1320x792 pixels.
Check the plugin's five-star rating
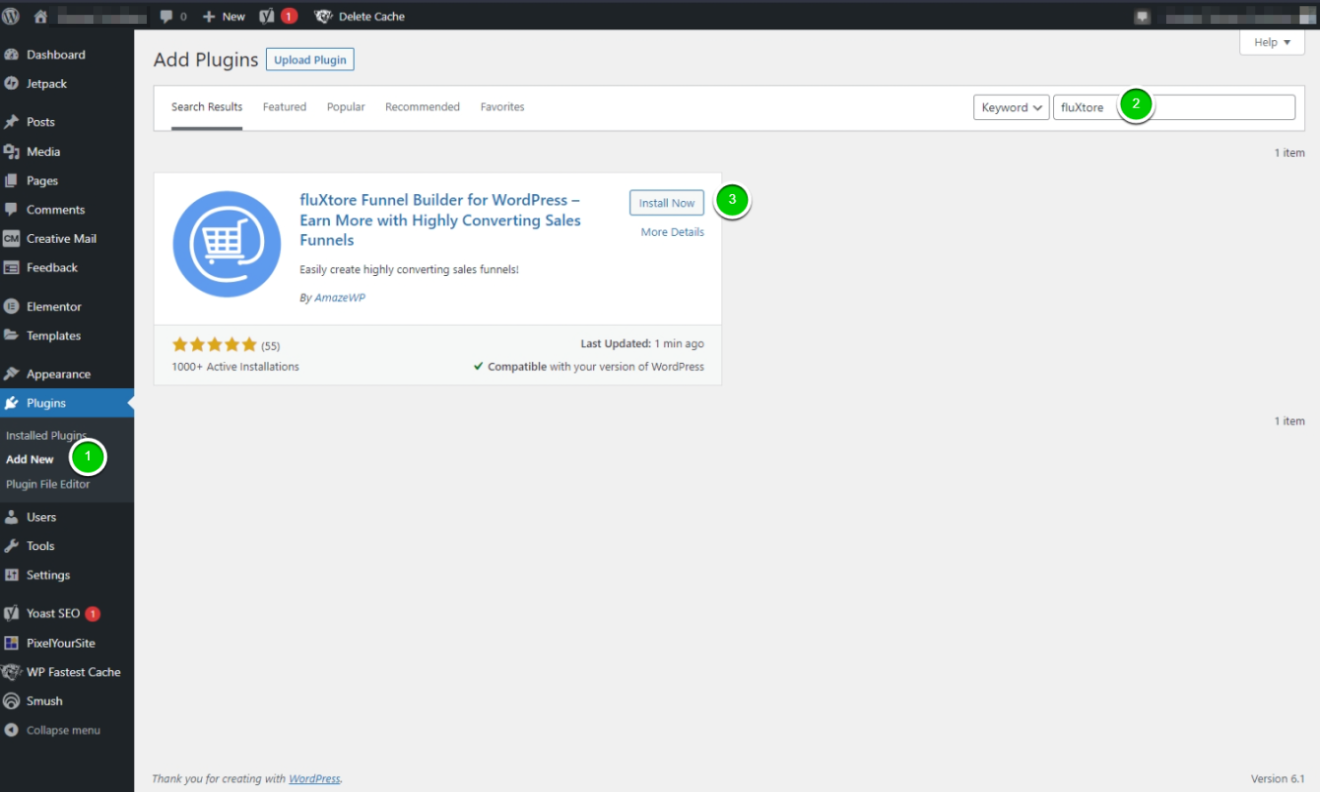click(215, 343)
